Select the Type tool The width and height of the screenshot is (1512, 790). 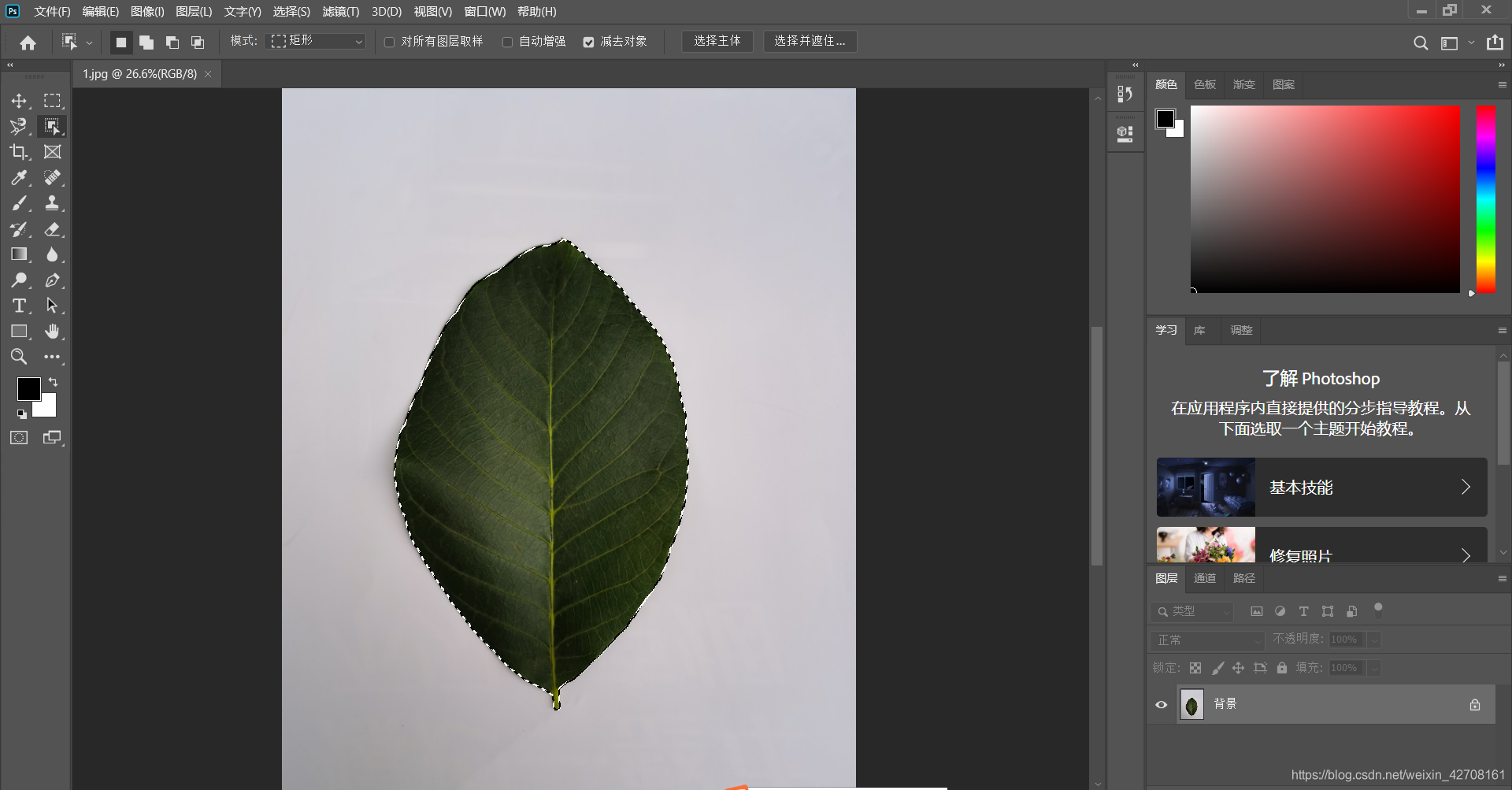[19, 306]
